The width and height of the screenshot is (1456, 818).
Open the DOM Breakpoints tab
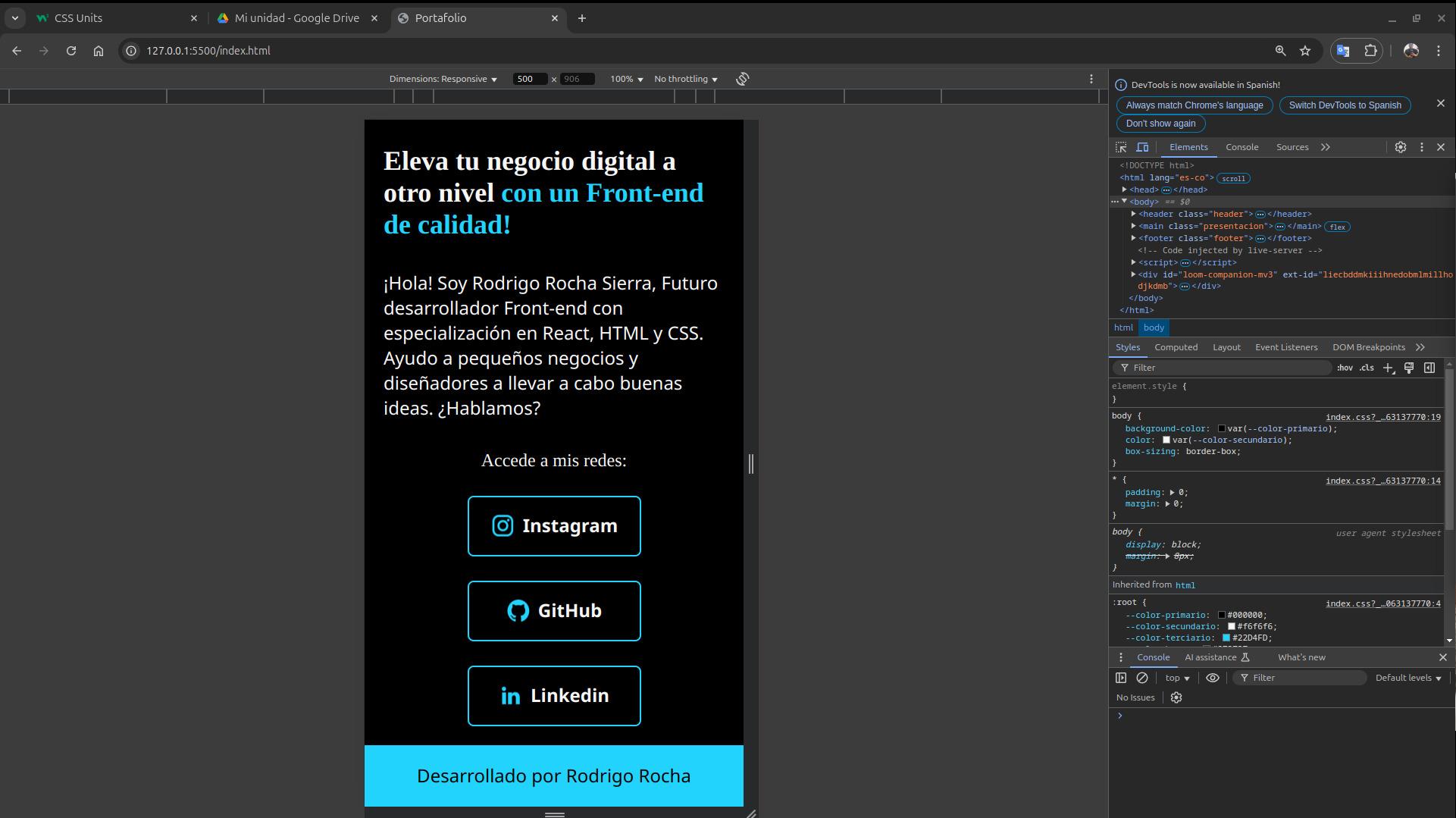pyautogui.click(x=1369, y=347)
